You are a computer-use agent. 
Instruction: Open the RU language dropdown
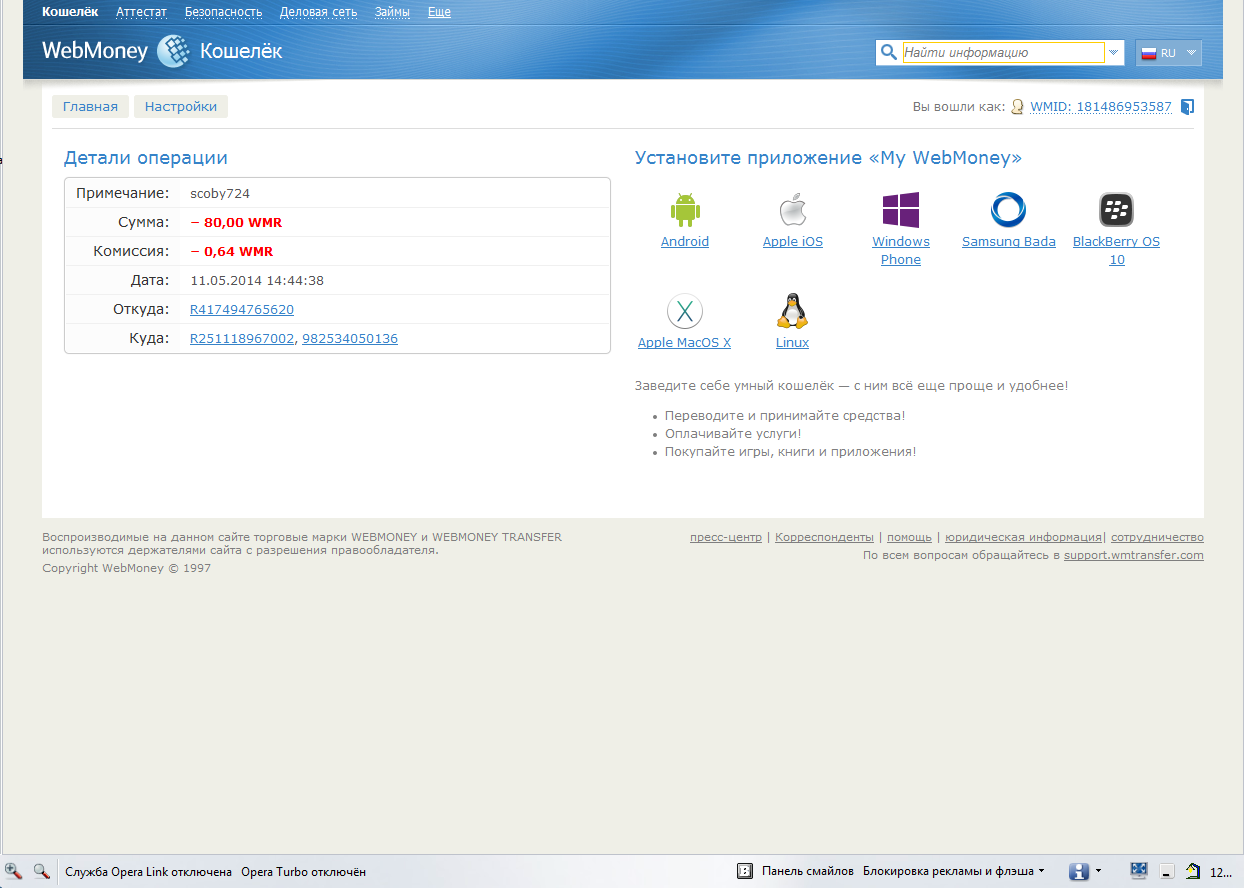tap(1168, 53)
